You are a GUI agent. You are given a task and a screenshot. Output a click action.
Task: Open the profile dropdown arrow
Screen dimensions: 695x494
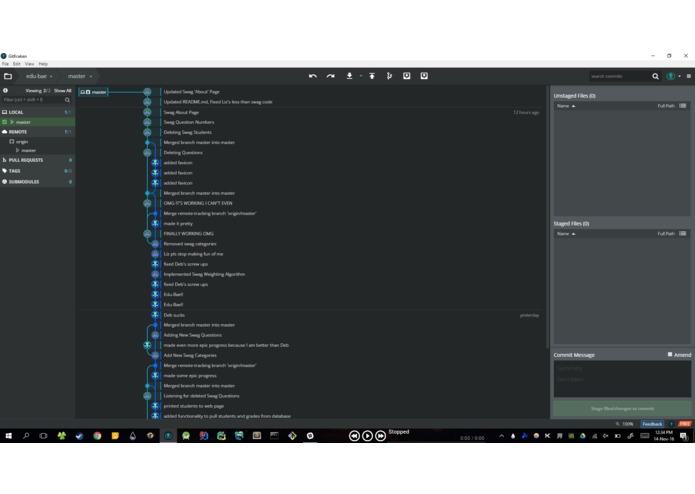(679, 76)
